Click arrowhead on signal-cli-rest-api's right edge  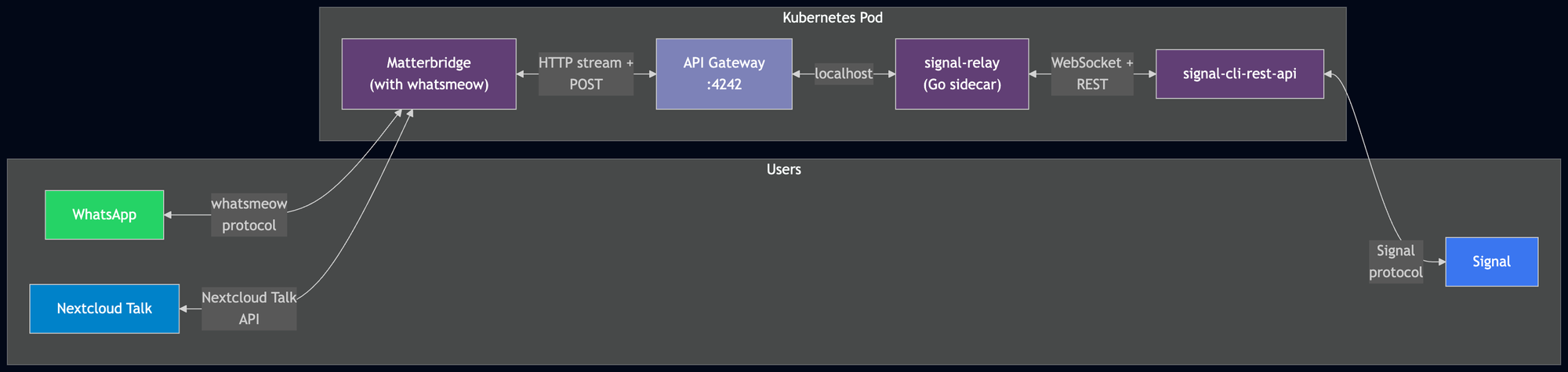click(x=1329, y=74)
